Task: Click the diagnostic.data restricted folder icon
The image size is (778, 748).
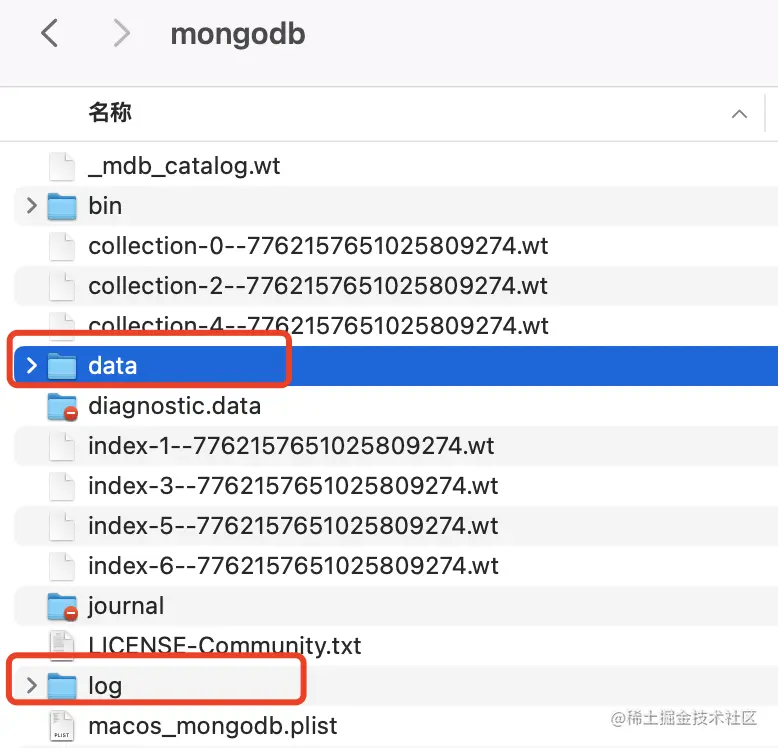Action: pyautogui.click(x=62, y=406)
